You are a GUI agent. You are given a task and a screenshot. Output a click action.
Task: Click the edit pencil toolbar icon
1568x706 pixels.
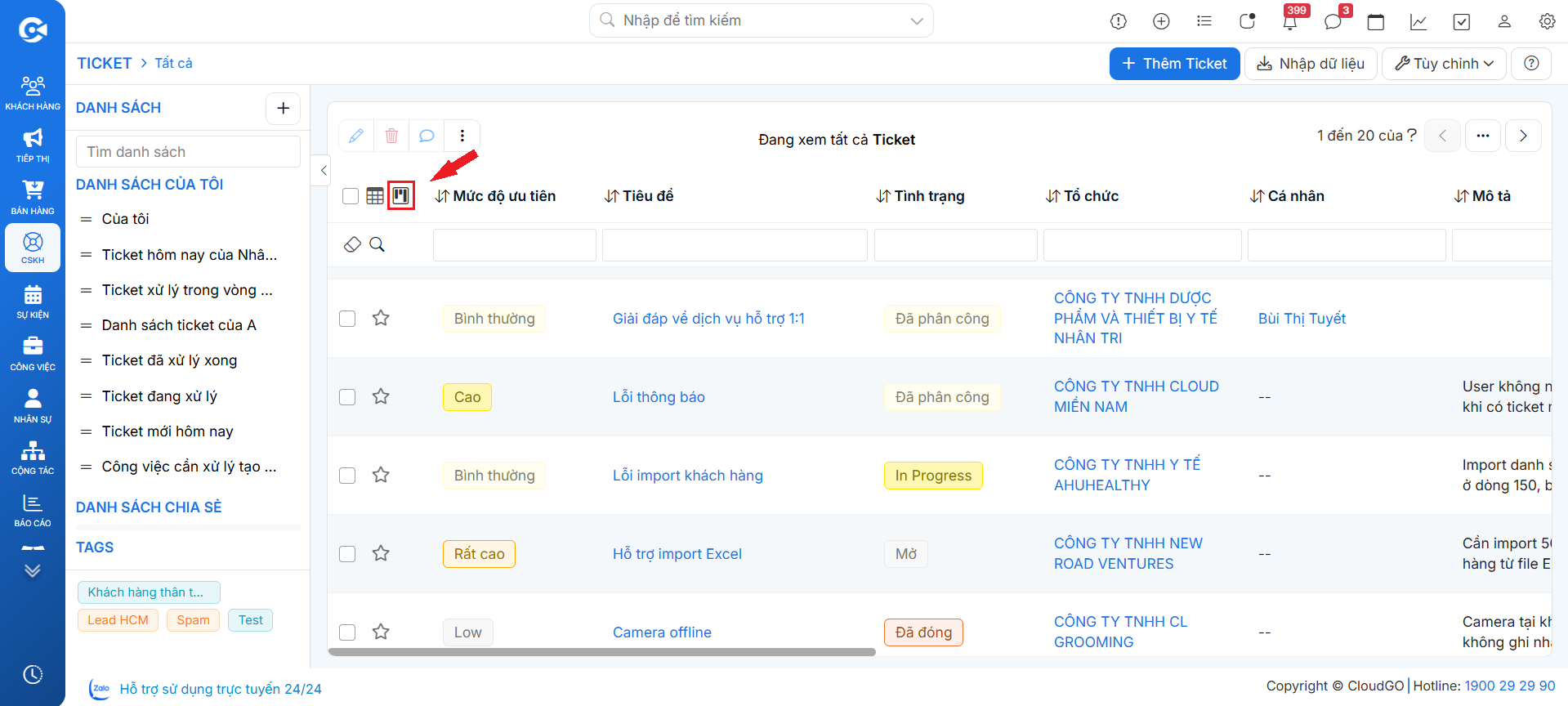click(x=356, y=136)
